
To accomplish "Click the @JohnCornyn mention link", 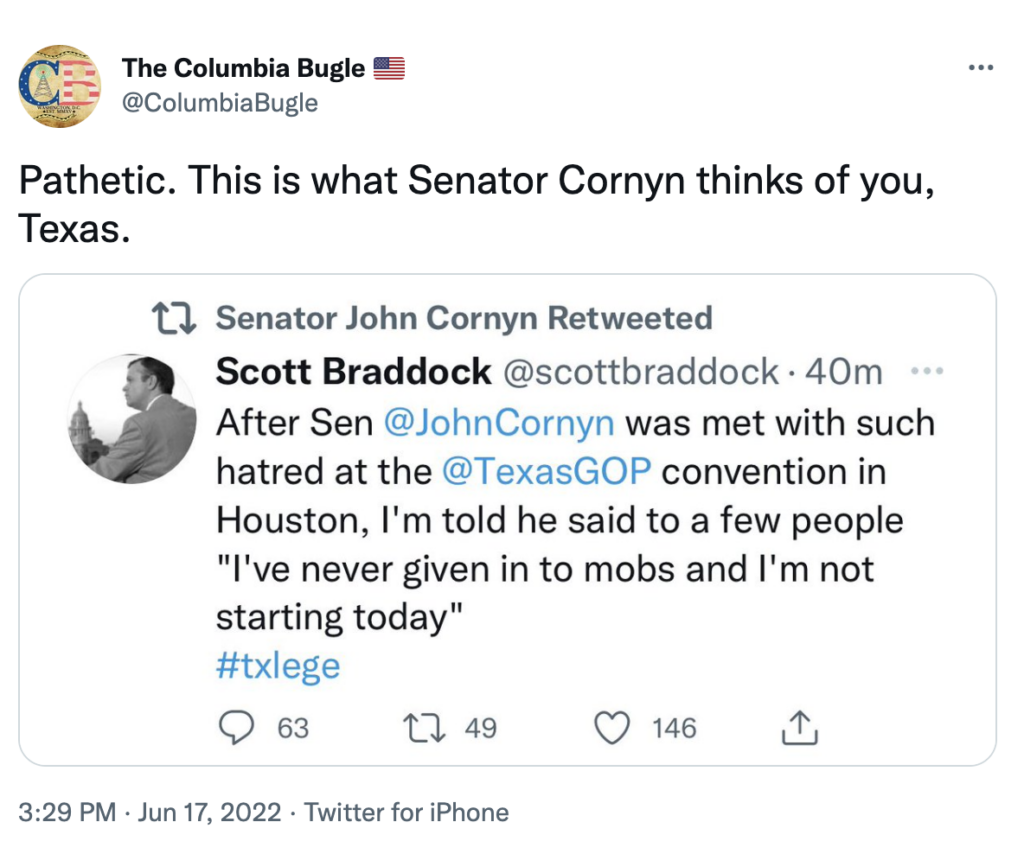I will point(499,422).
